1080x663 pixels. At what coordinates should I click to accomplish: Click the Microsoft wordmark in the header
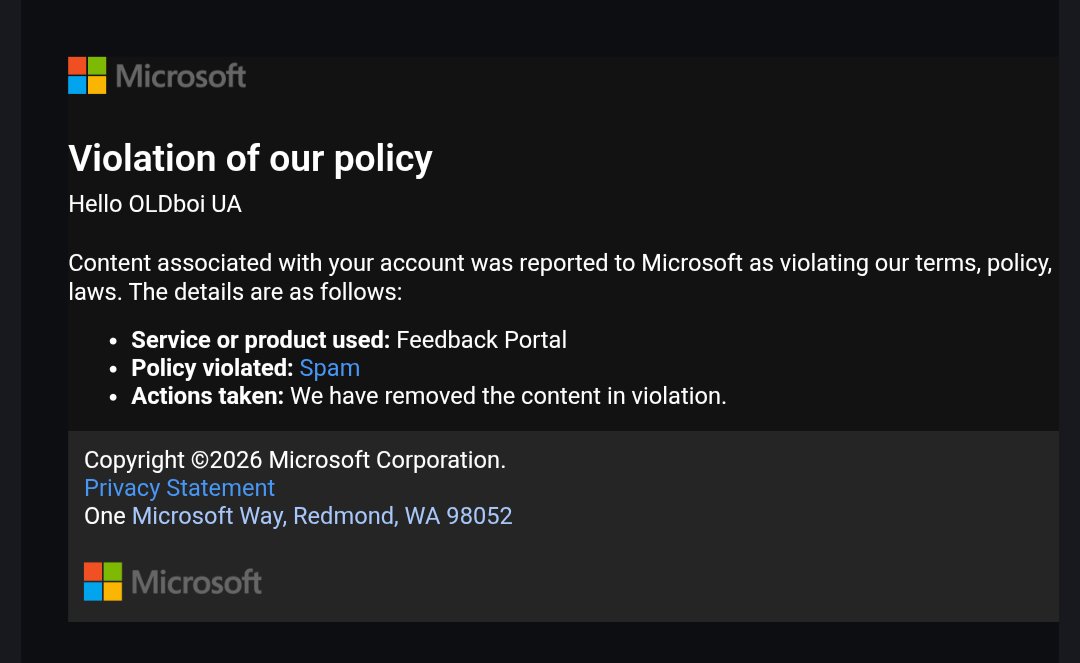coord(181,76)
